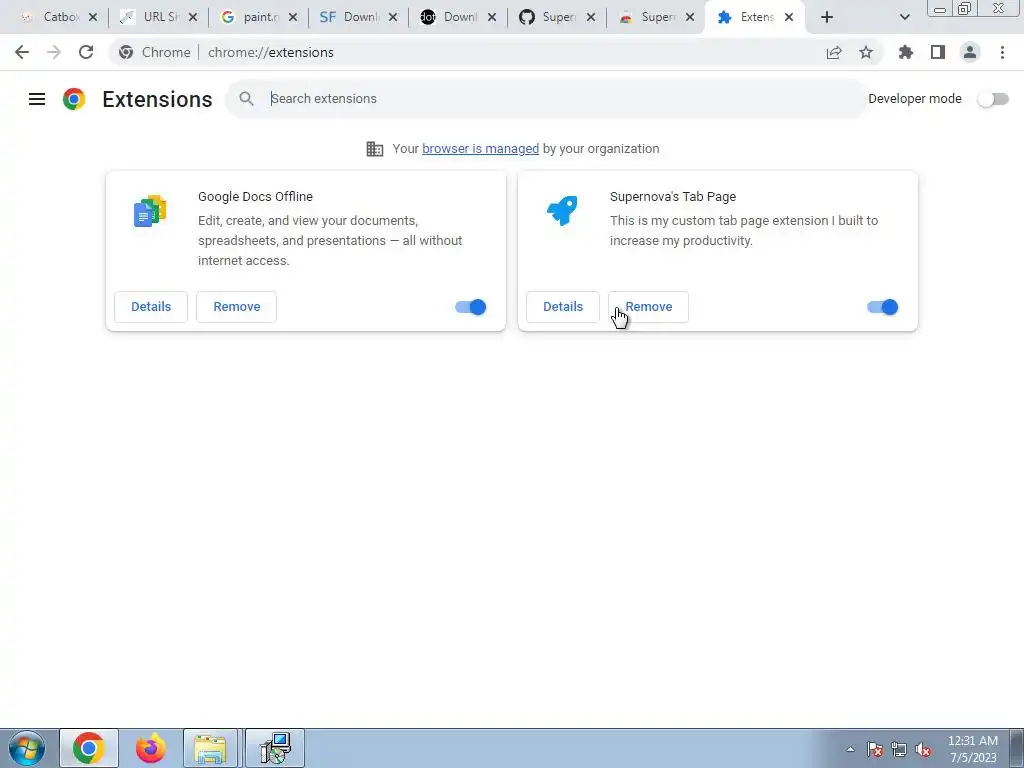Screen dimensions: 1024x768
Task: Share this page via the share icon
Action: point(834,52)
